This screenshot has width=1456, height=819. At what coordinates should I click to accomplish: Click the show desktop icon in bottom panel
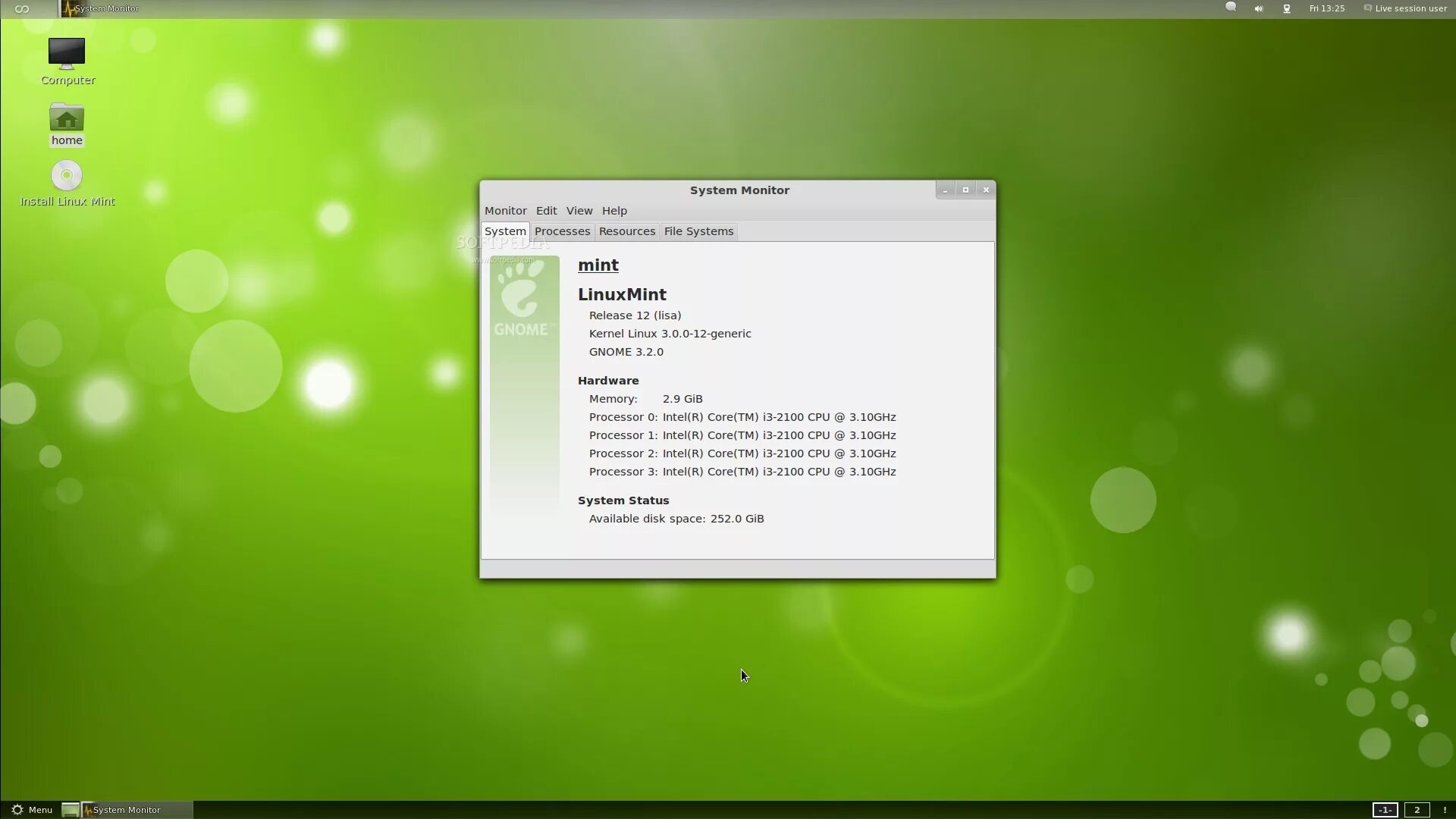point(70,810)
